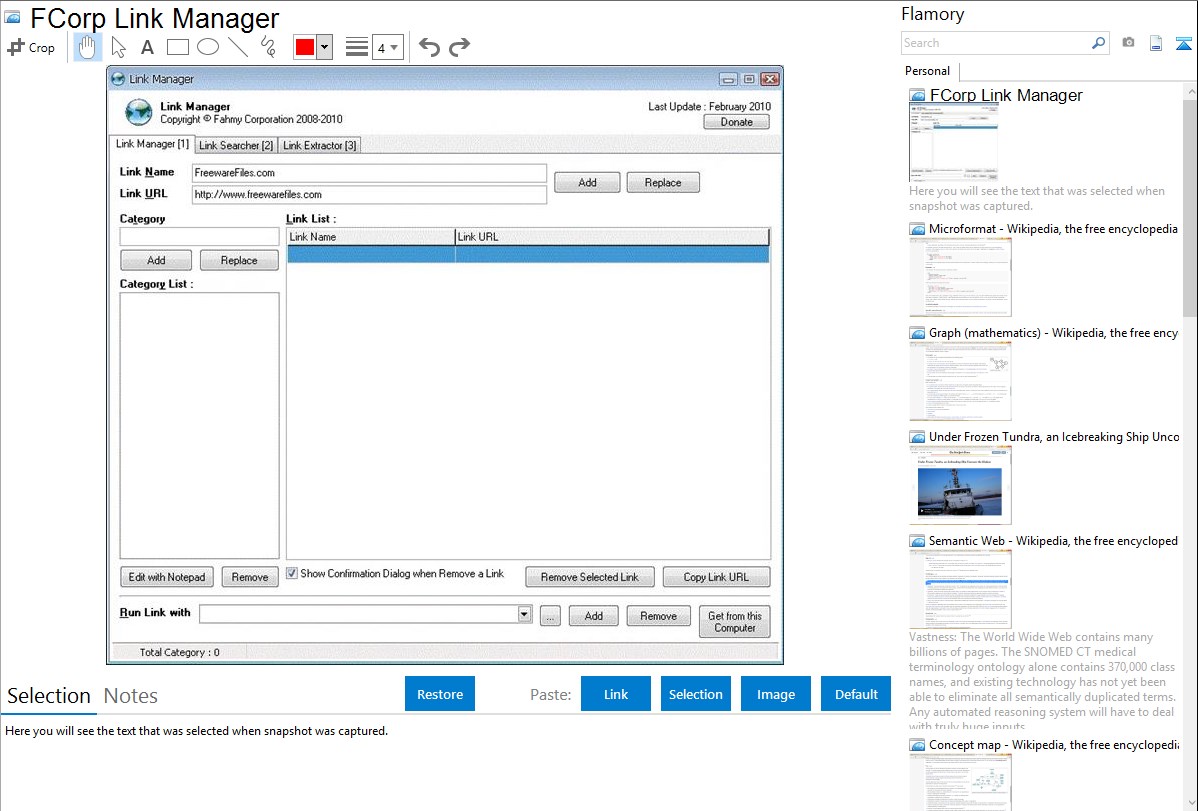Click the Restore button
This screenshot has height=811, width=1198.
tap(440, 694)
